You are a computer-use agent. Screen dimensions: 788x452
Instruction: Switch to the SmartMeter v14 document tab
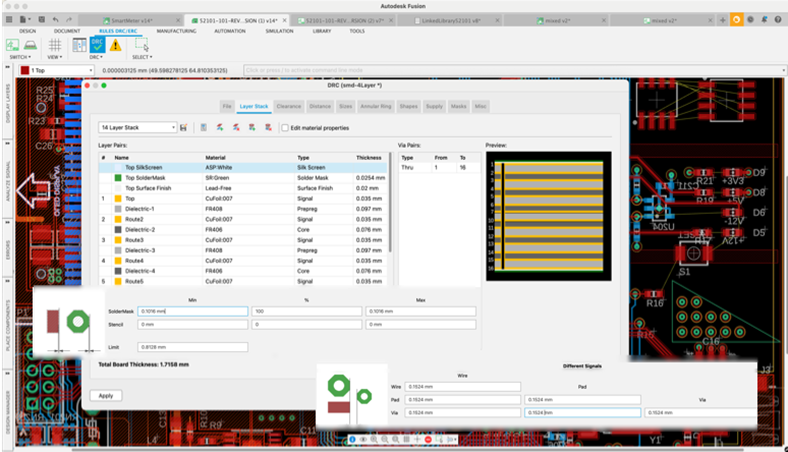pyautogui.click(x=132, y=21)
